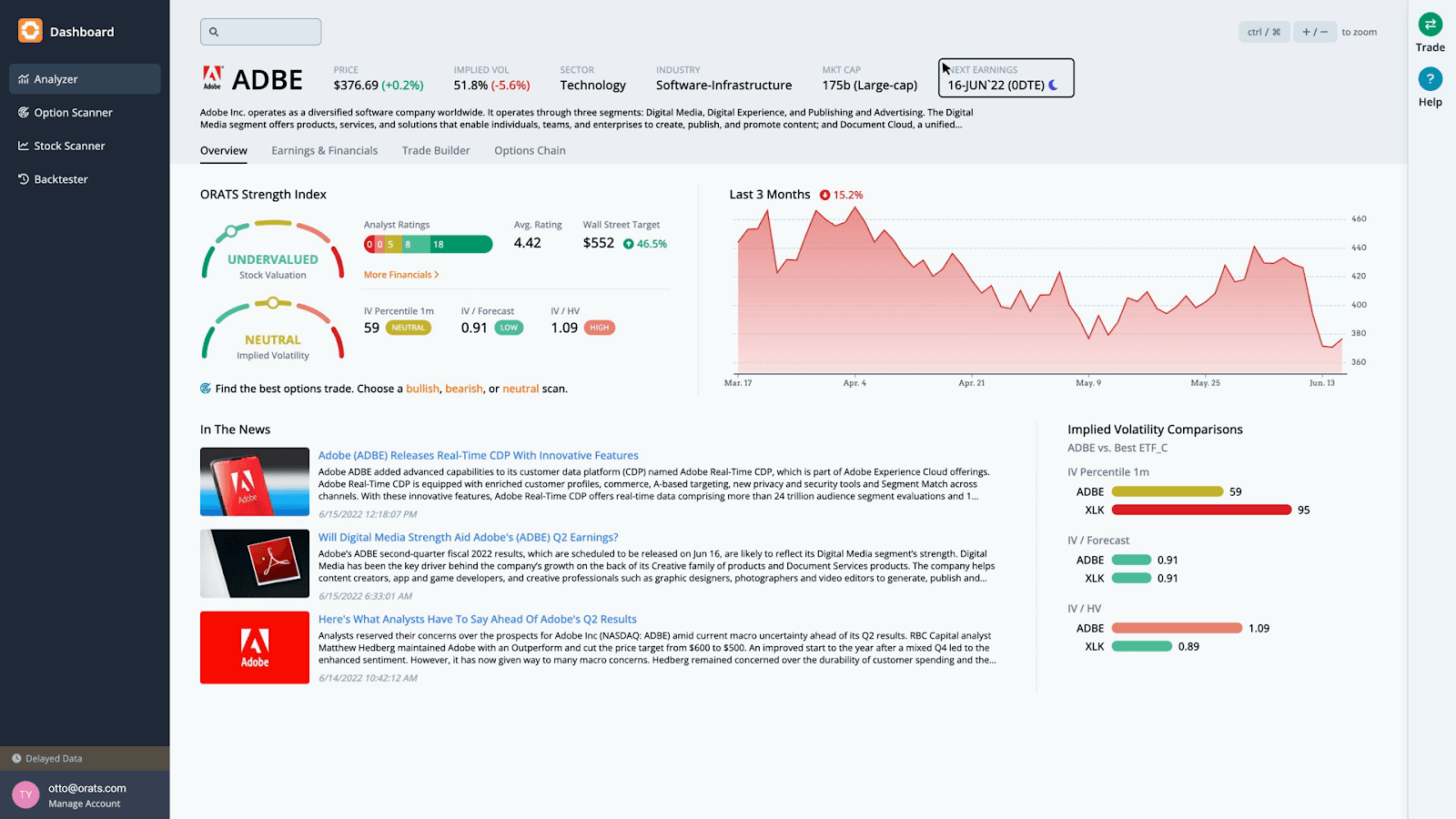Click the green up arrow near 46.5%

click(628, 244)
